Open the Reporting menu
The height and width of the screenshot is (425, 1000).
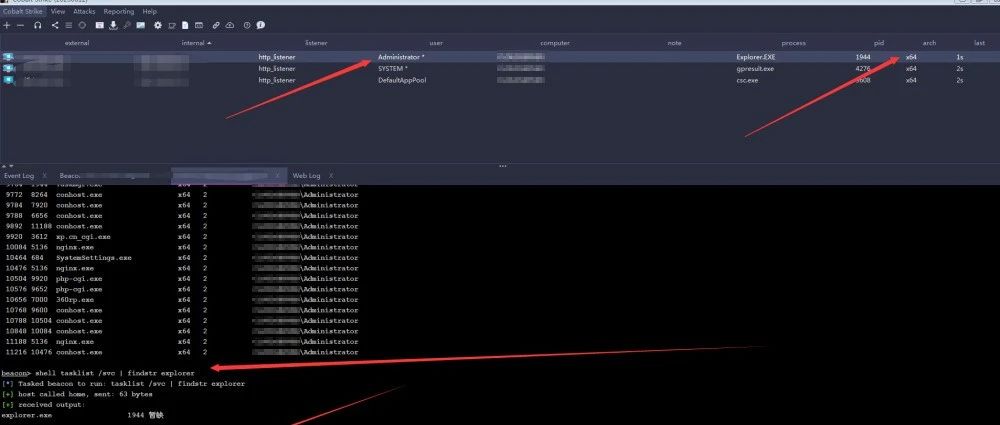pos(119,11)
